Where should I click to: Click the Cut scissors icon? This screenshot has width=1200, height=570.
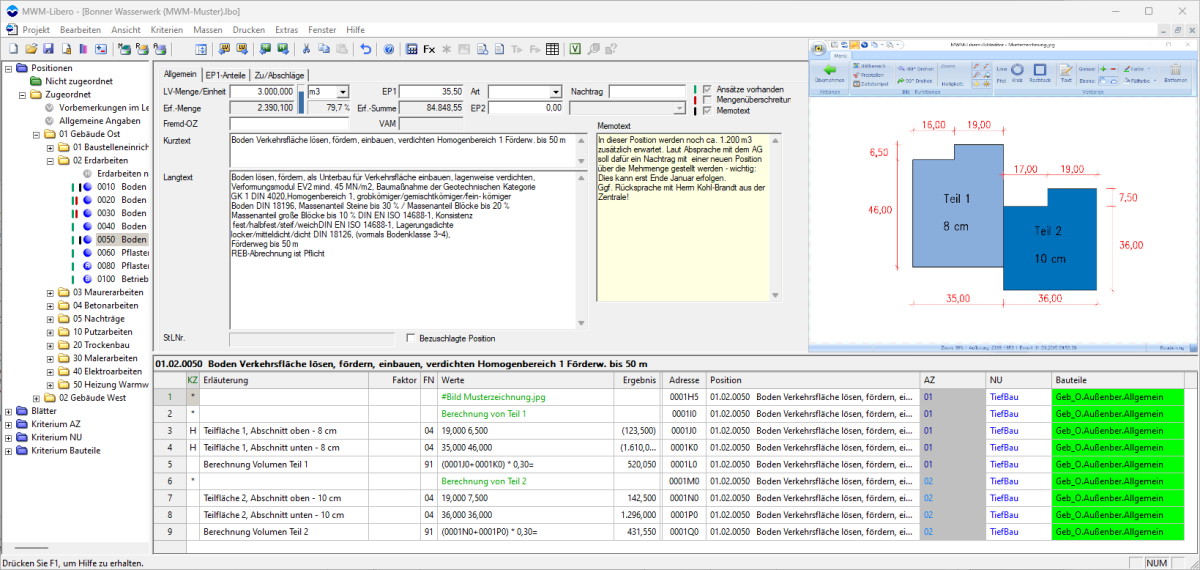pyautogui.click(x=308, y=48)
